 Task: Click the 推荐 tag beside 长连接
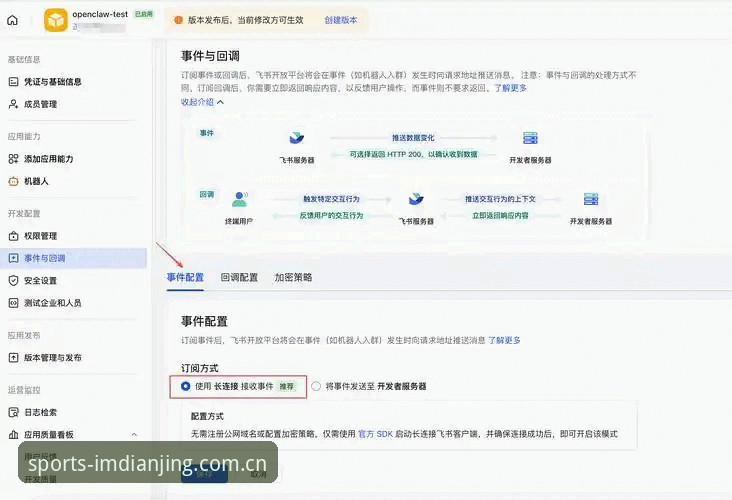tap(287, 386)
